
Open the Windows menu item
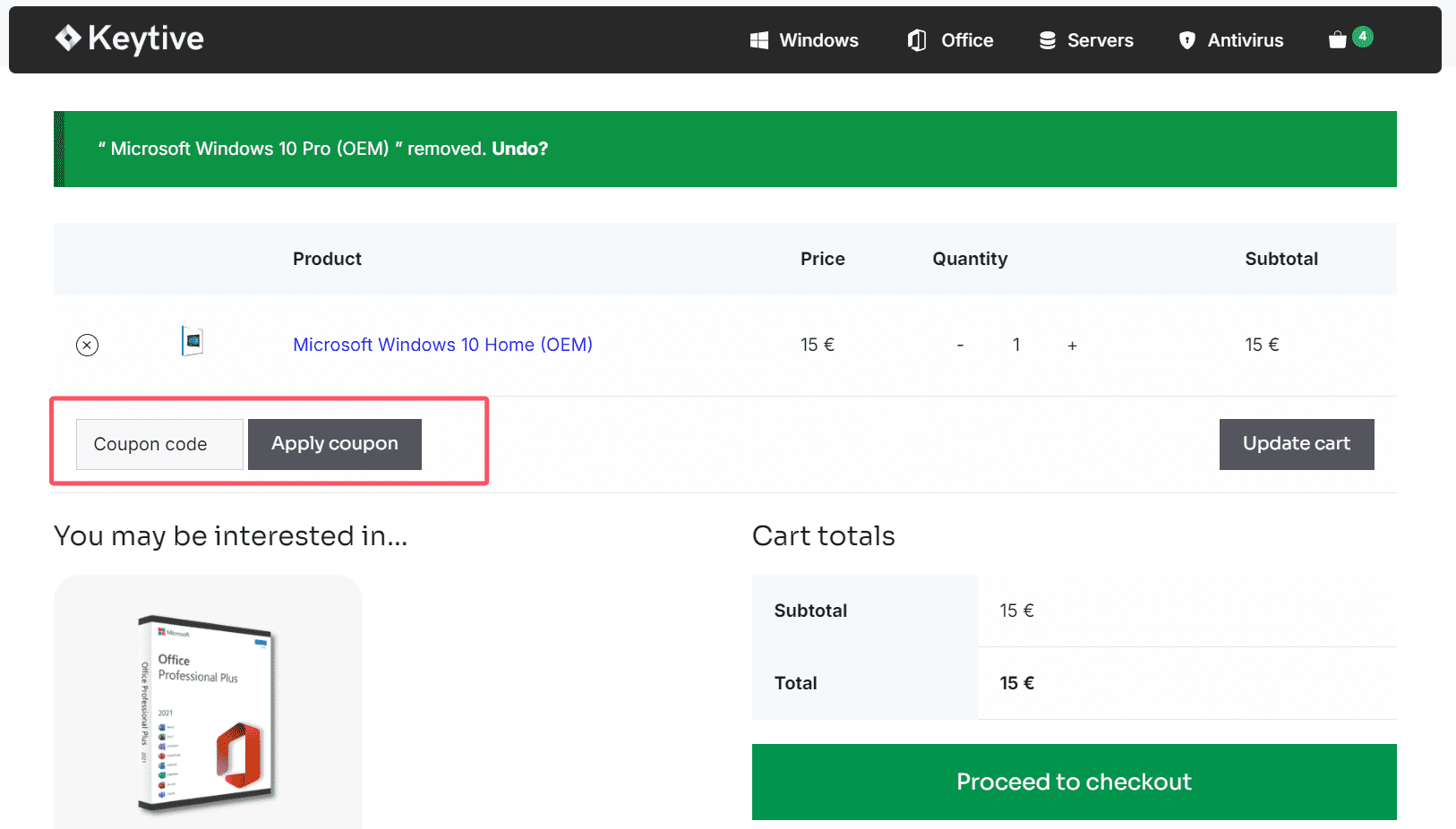[804, 40]
